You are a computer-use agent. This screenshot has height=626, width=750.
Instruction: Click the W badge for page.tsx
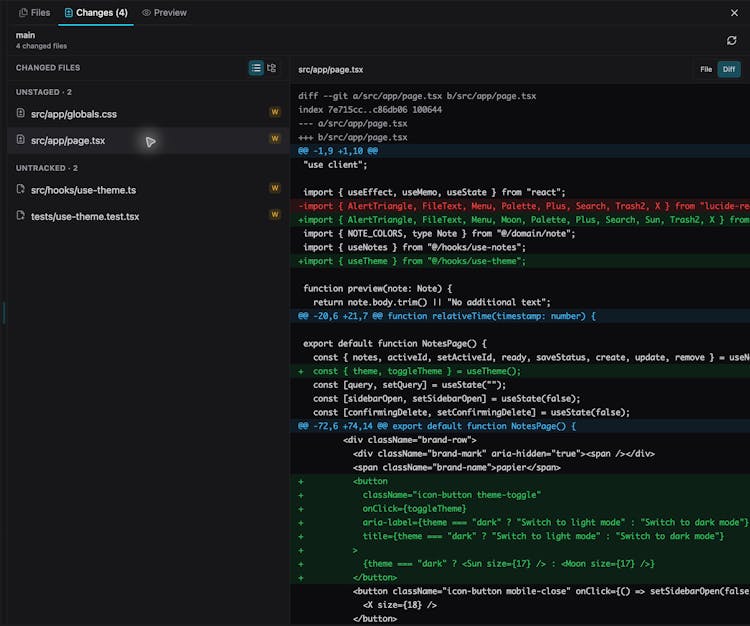click(x=275, y=139)
